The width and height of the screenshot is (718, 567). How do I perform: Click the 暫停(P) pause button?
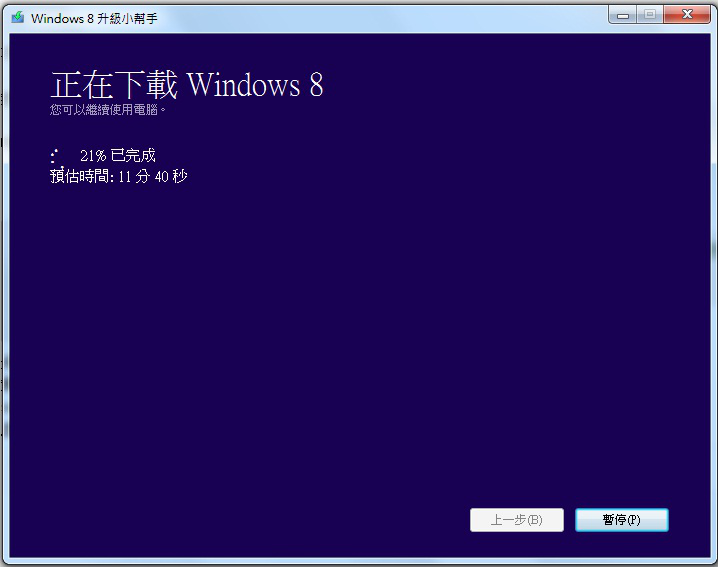[621, 520]
